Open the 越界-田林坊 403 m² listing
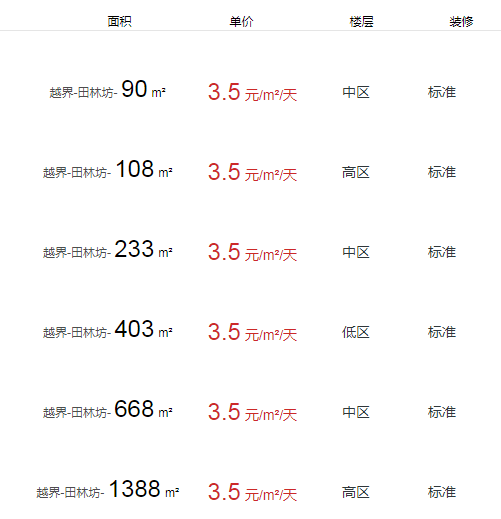 click(x=108, y=330)
